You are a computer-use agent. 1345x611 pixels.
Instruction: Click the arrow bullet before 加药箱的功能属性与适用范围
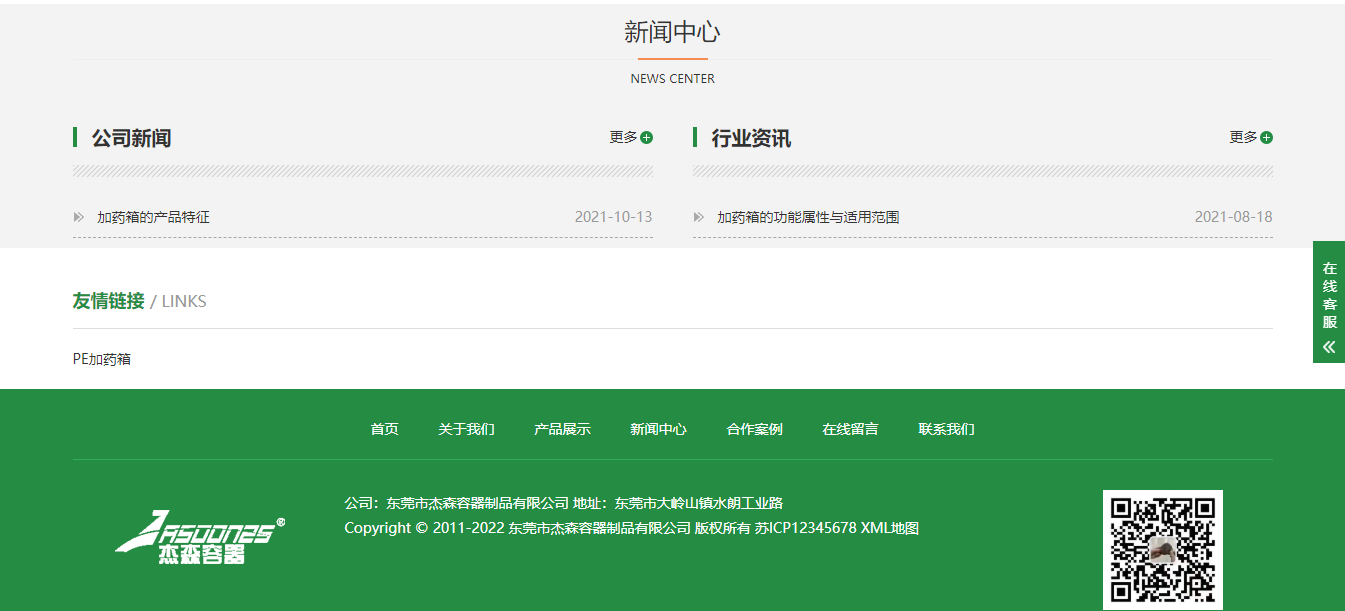[699, 217]
